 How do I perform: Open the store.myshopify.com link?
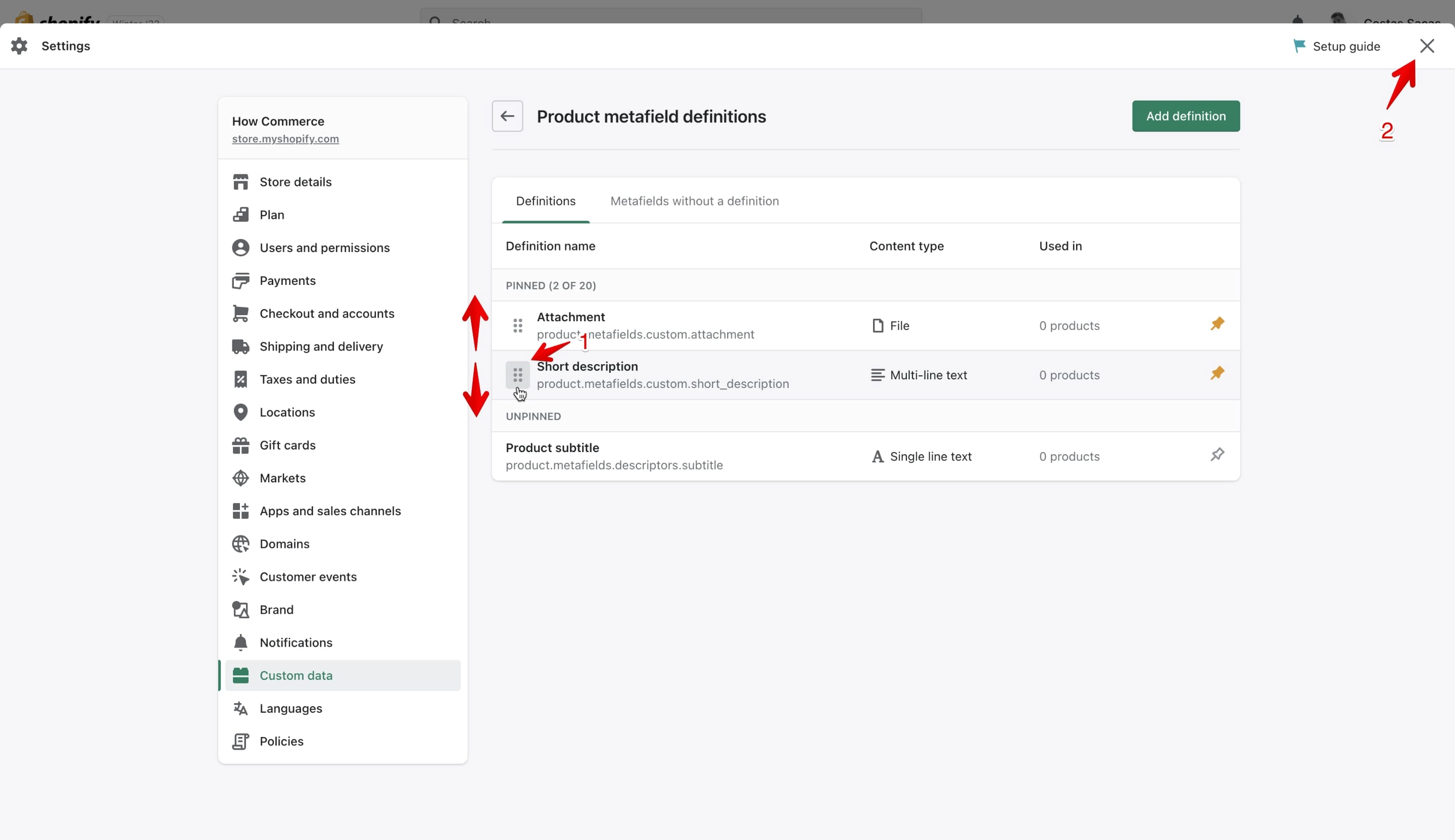pos(285,138)
